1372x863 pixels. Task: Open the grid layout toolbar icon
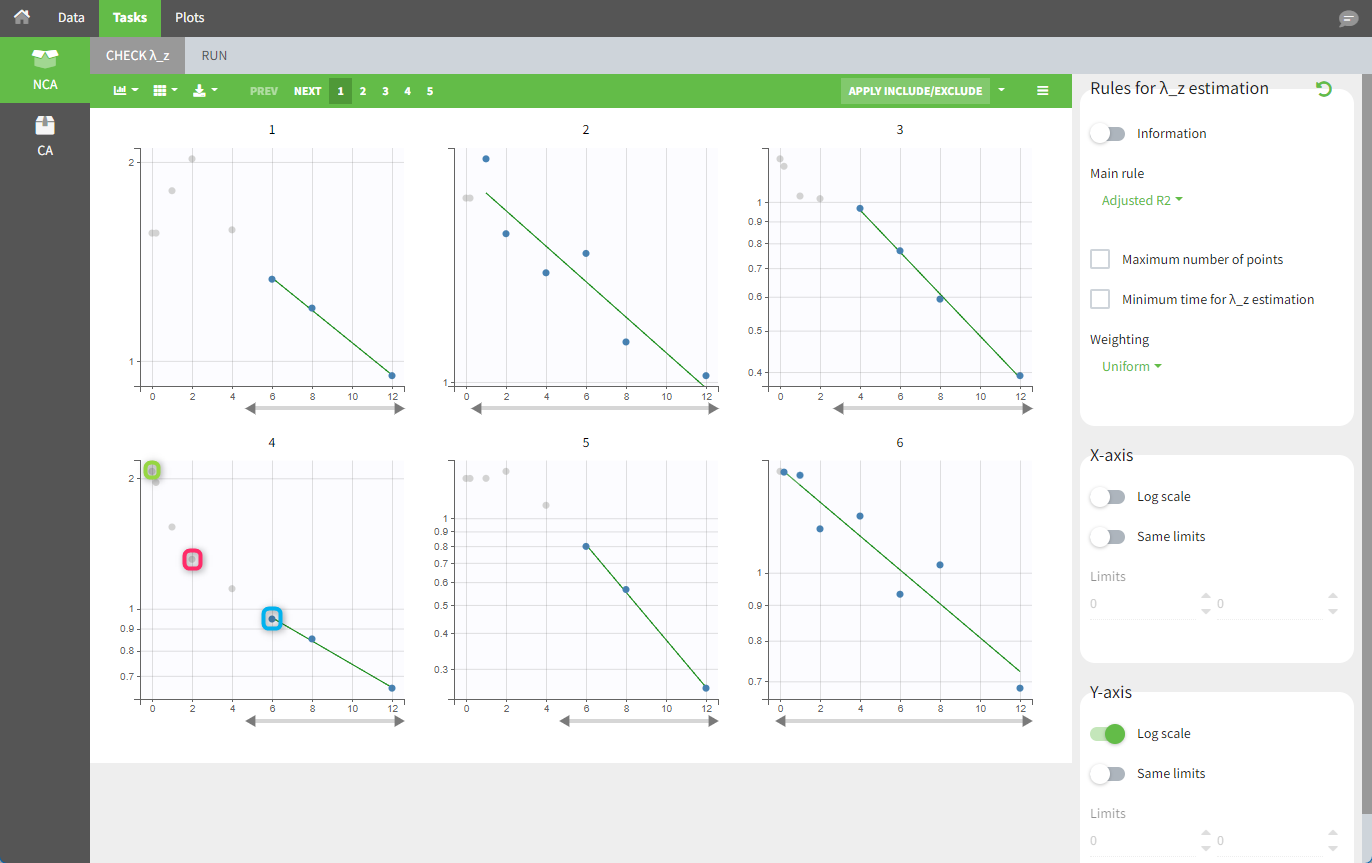[x=164, y=91]
